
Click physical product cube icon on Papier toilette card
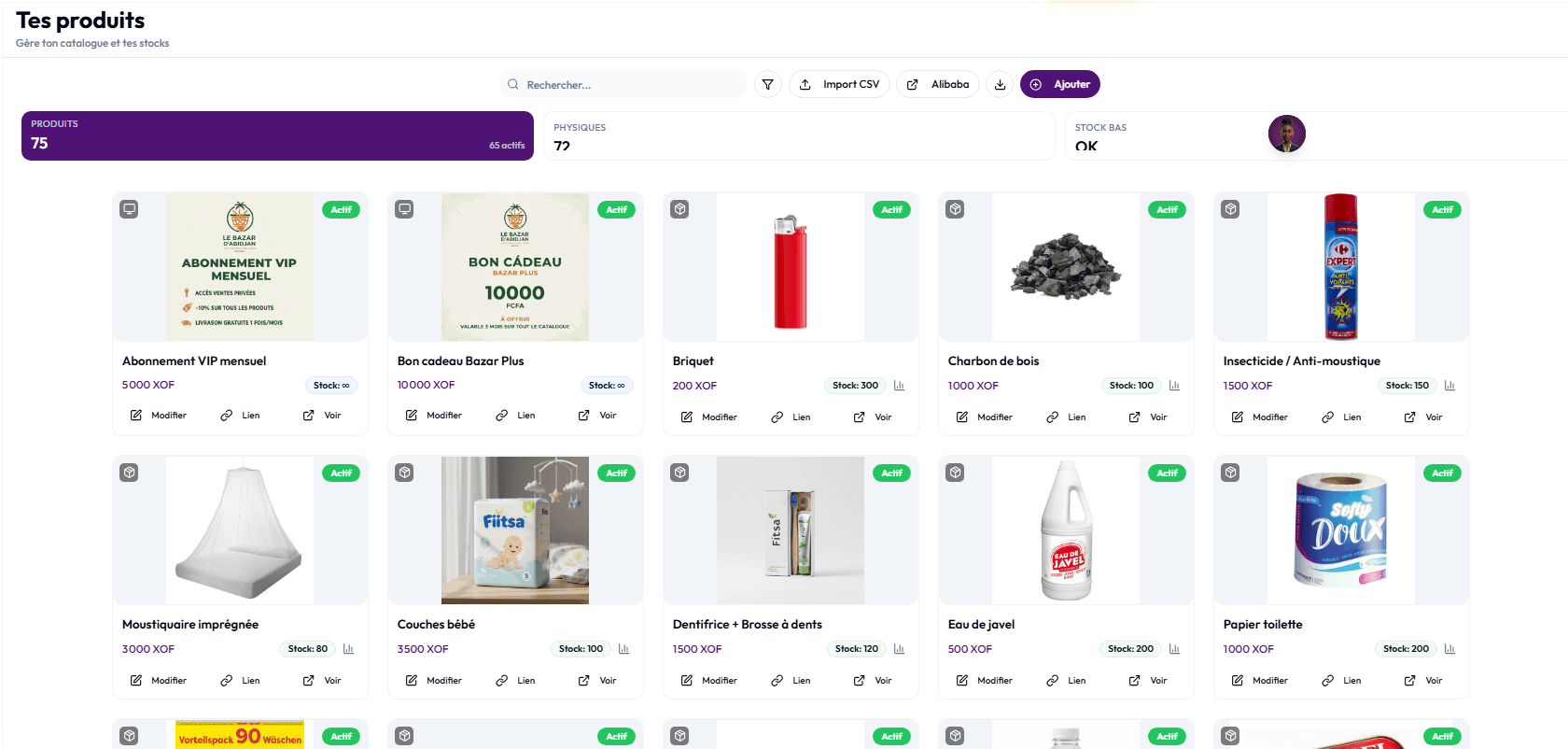tap(1230, 473)
